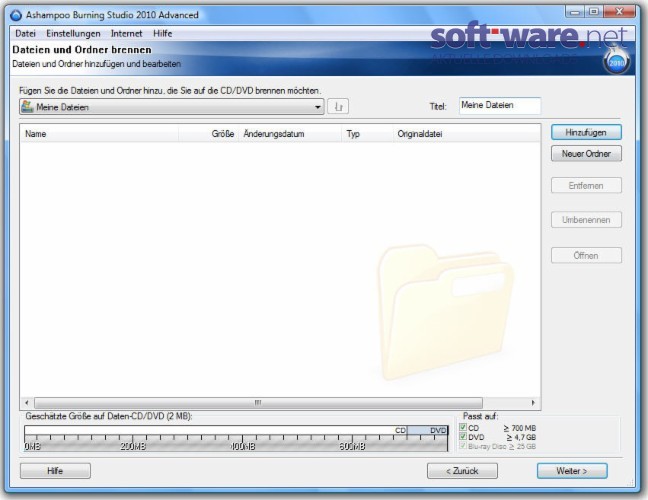This screenshot has height=500, width=648.
Task: Click the Hilfe button at bottom left
Action: (55, 471)
